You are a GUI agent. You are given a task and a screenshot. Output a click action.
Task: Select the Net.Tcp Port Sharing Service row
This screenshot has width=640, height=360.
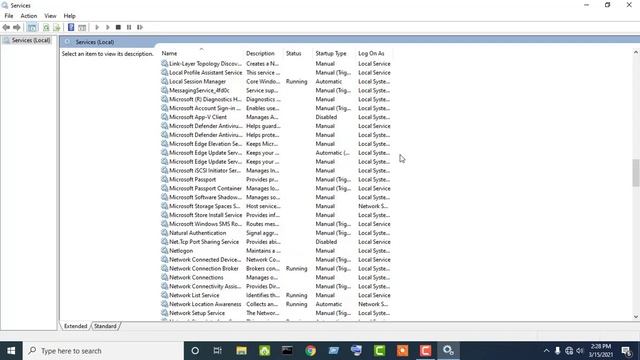point(276,242)
